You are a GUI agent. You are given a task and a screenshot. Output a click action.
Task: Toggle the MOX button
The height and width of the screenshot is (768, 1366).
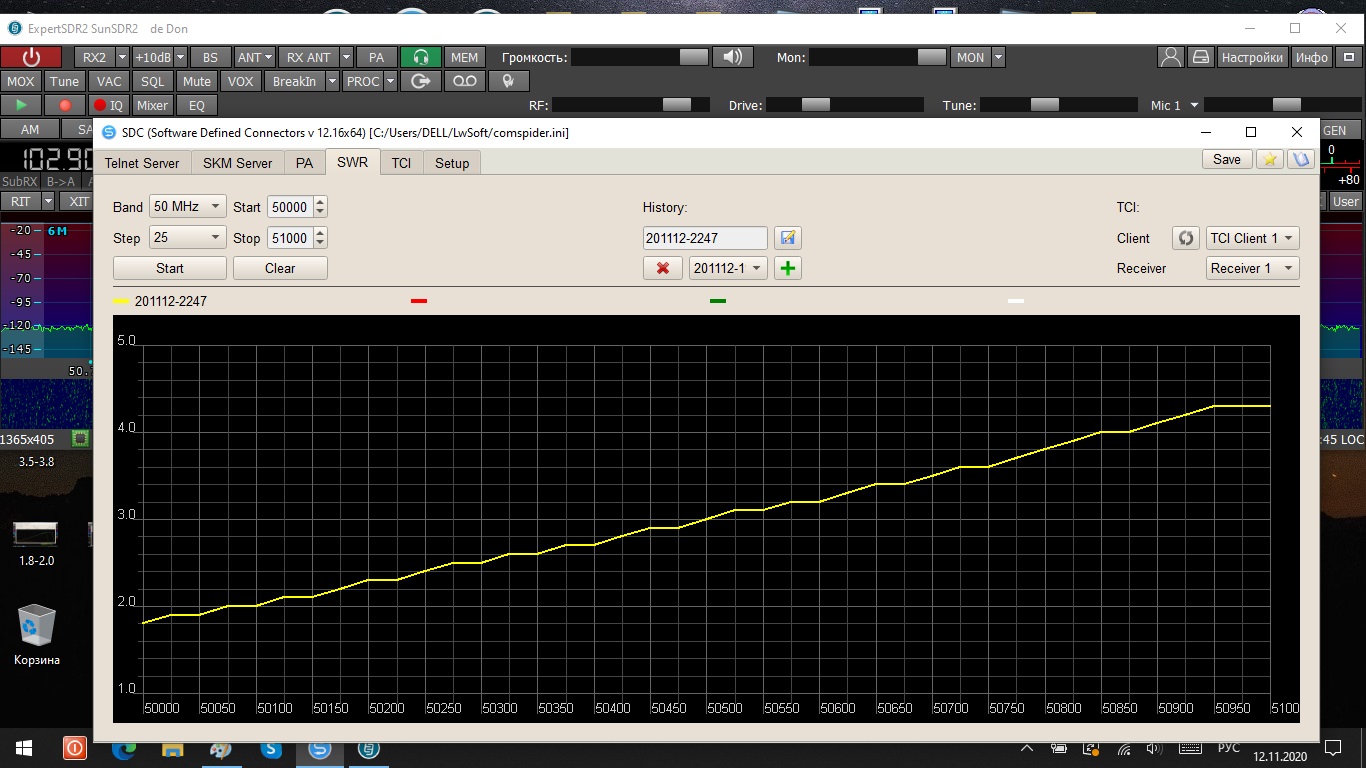pos(21,81)
